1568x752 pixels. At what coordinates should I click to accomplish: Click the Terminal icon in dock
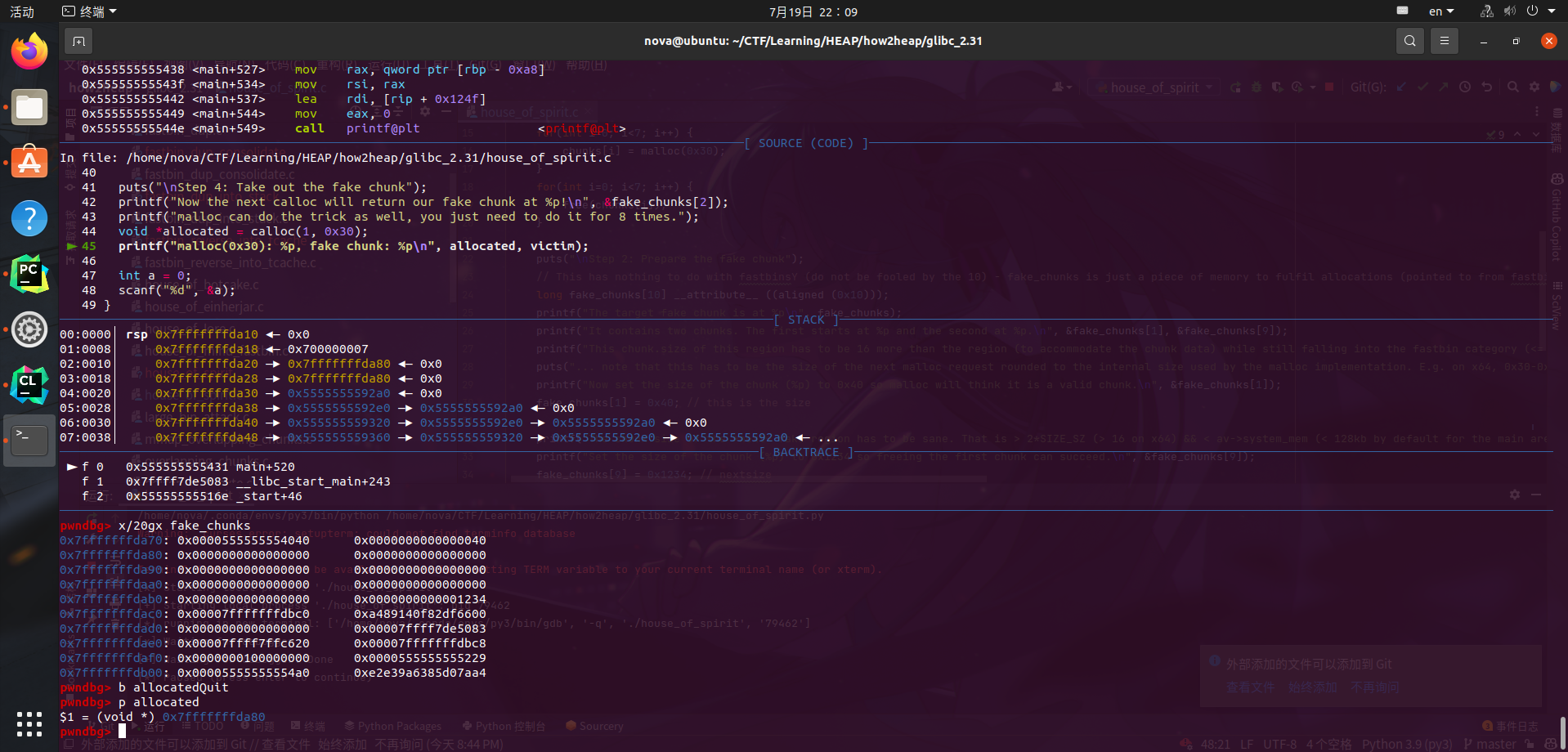pyautogui.click(x=29, y=440)
